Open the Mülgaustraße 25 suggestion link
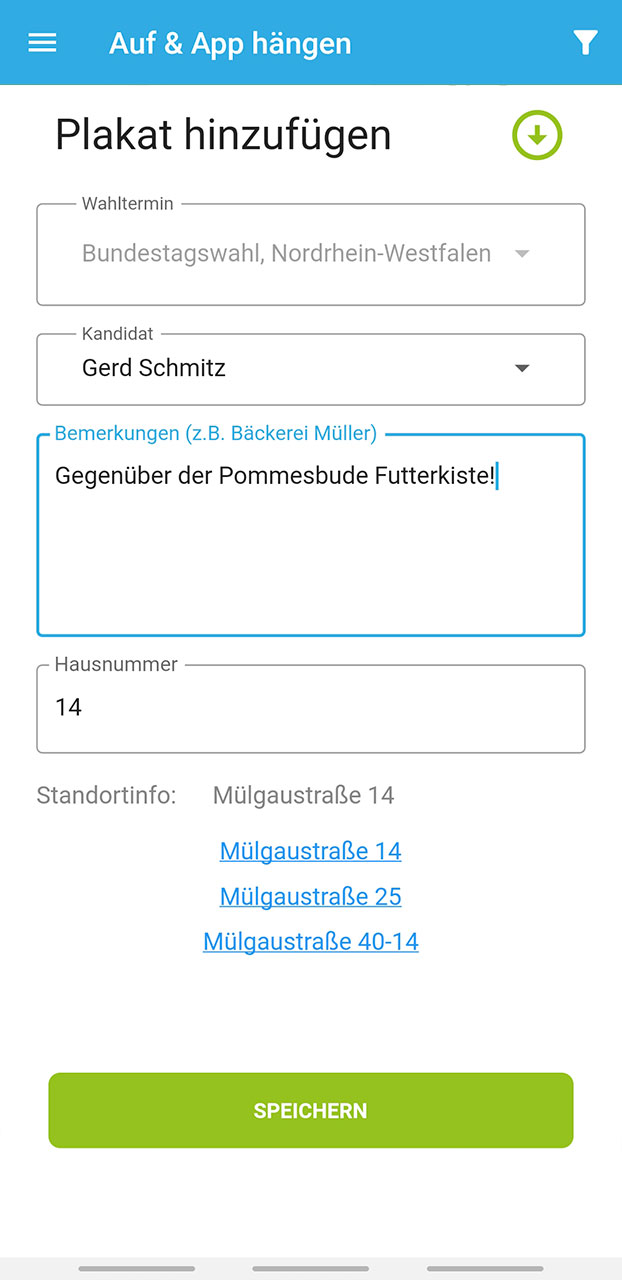 [310, 896]
